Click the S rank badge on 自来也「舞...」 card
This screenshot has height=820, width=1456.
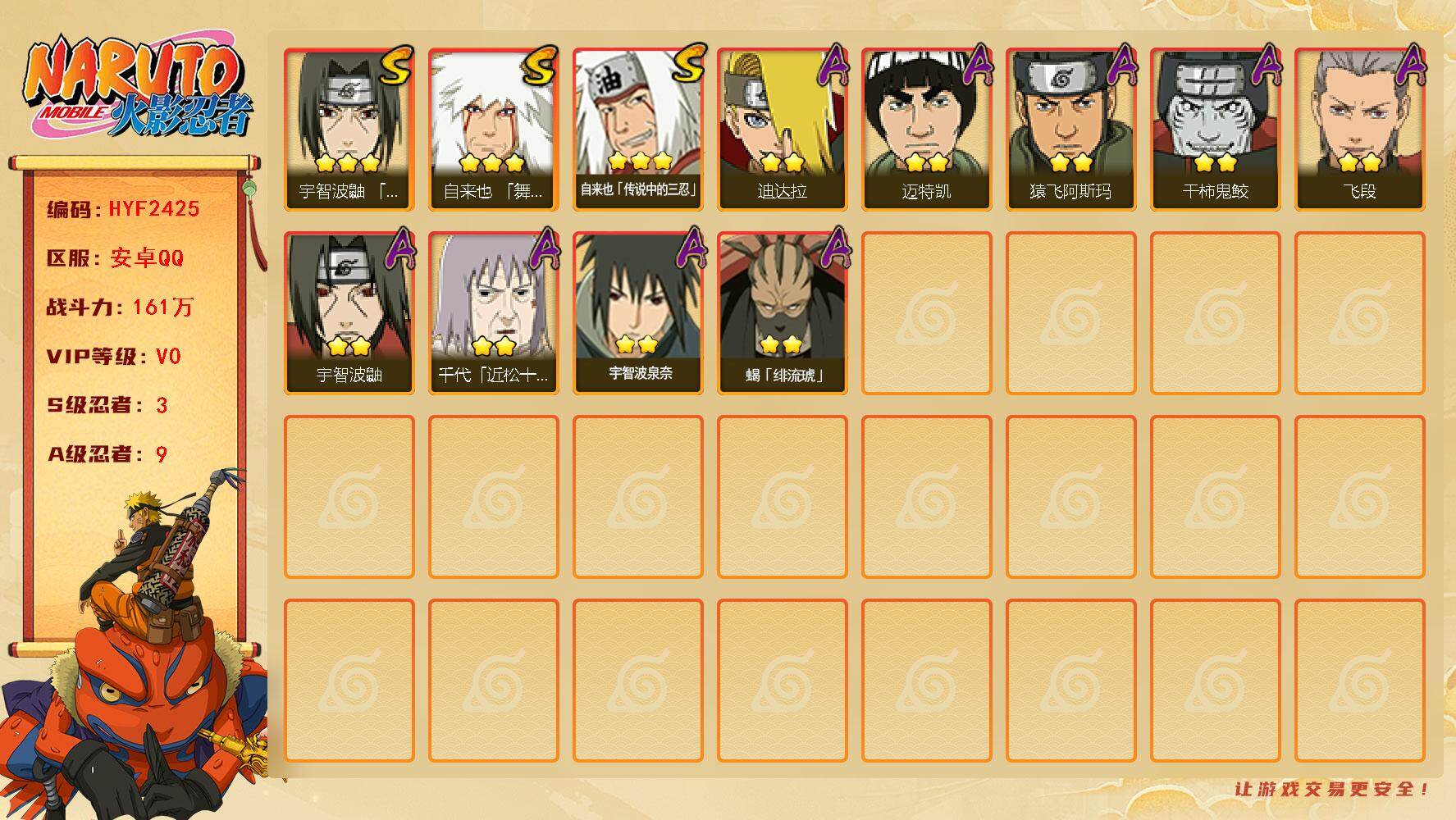coord(540,66)
